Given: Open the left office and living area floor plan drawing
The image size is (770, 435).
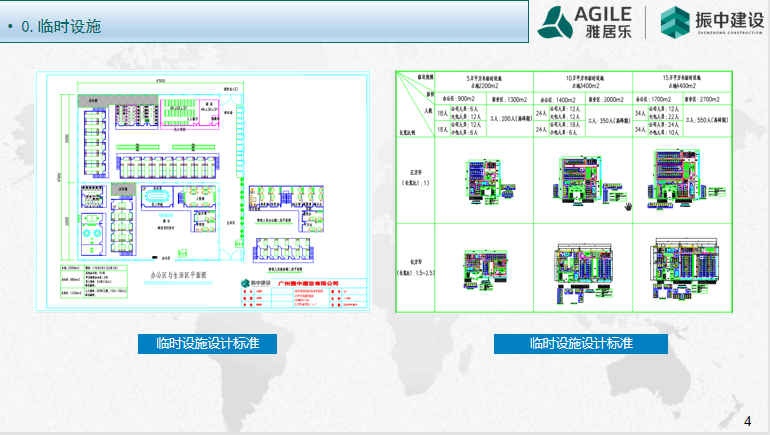Looking at the screenshot, I should (203, 191).
